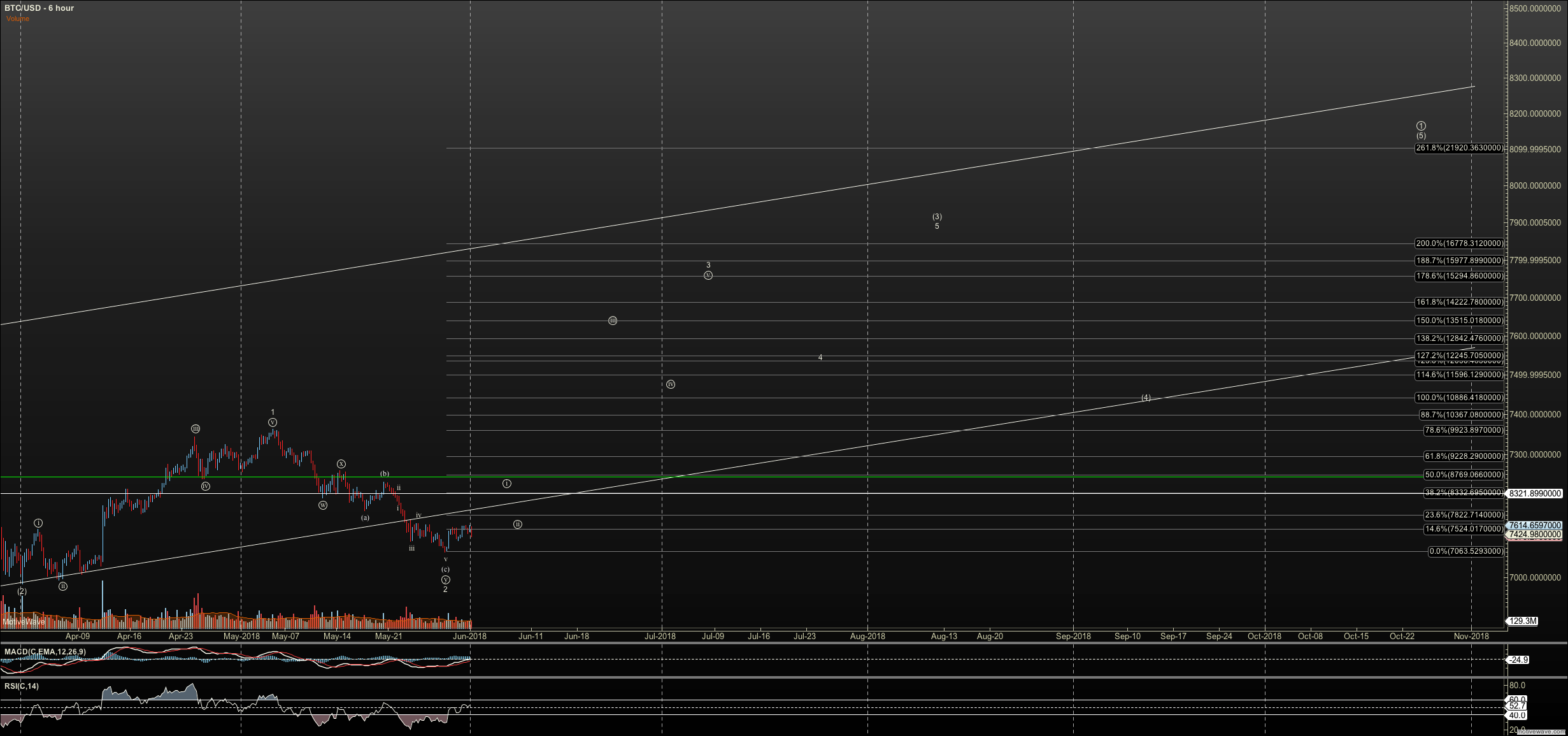The width and height of the screenshot is (1568, 736).
Task: Select the (2) wave label at far left
Action: [x=22, y=591]
